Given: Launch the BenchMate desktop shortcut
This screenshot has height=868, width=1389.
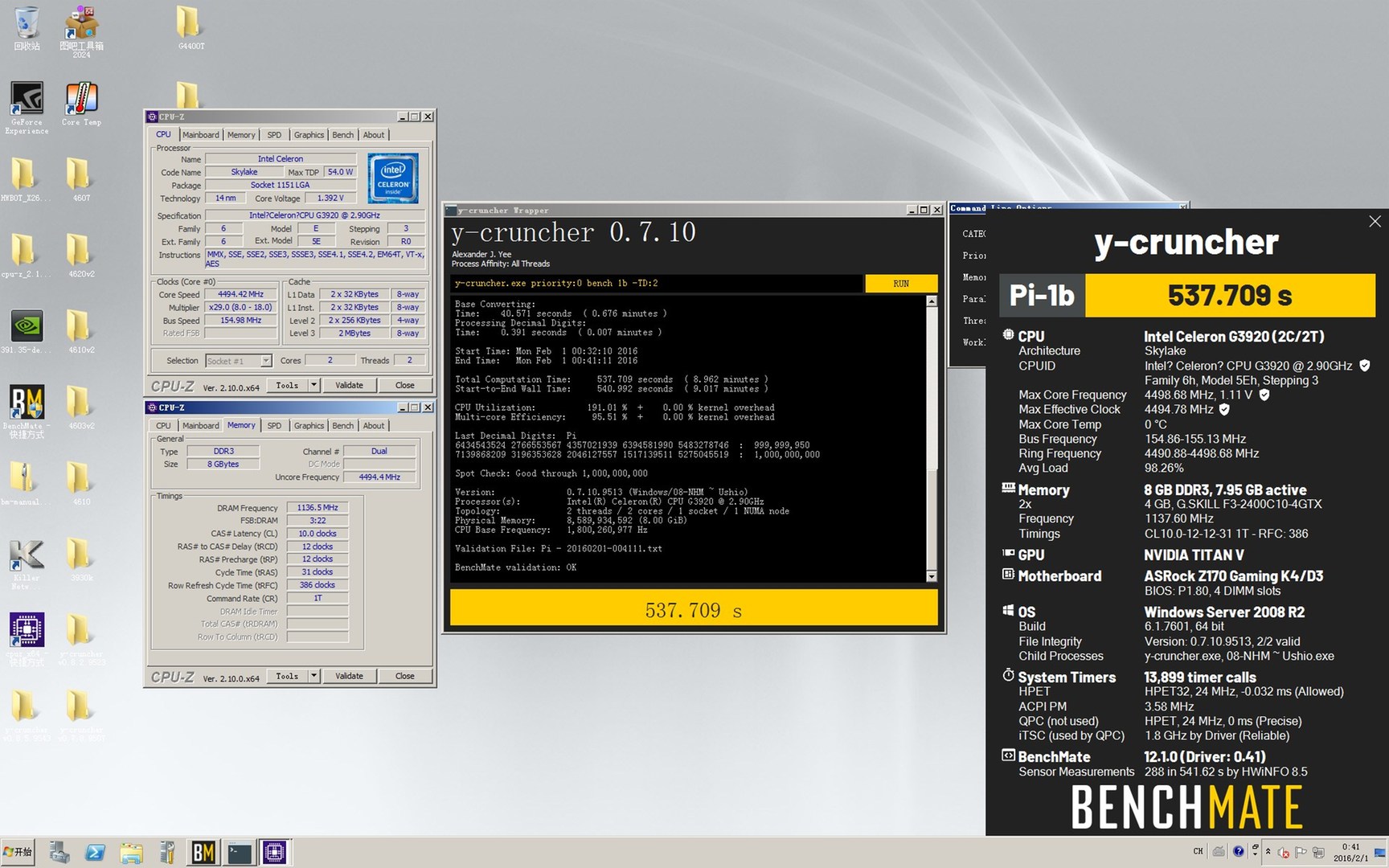Looking at the screenshot, I should [27, 411].
